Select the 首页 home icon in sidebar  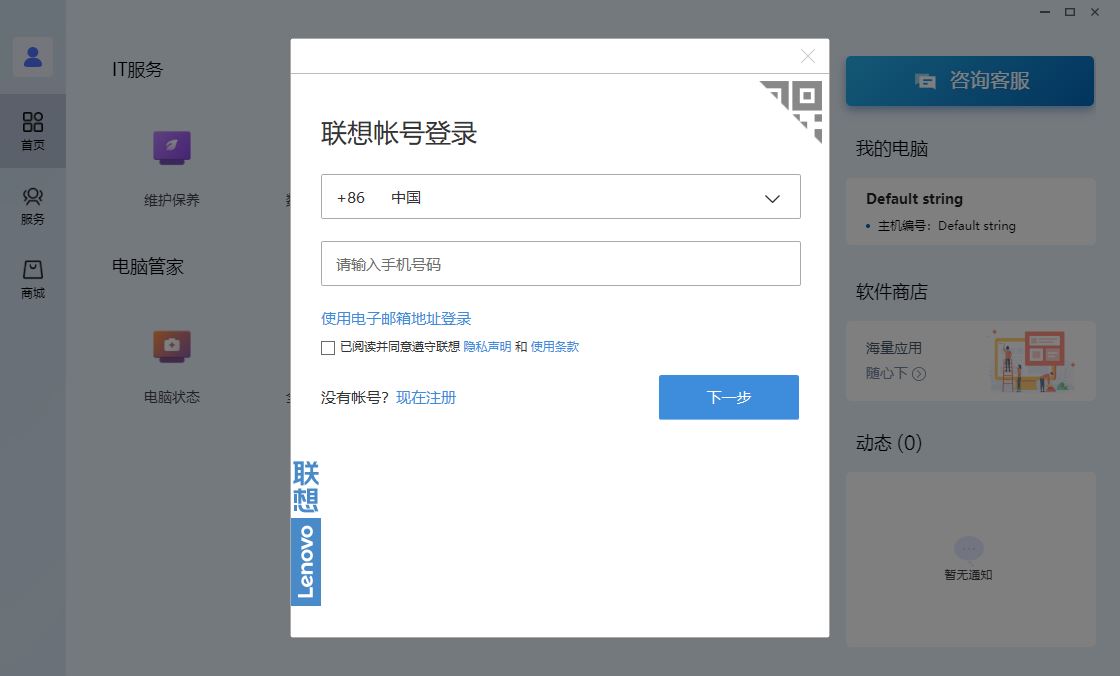point(33,130)
